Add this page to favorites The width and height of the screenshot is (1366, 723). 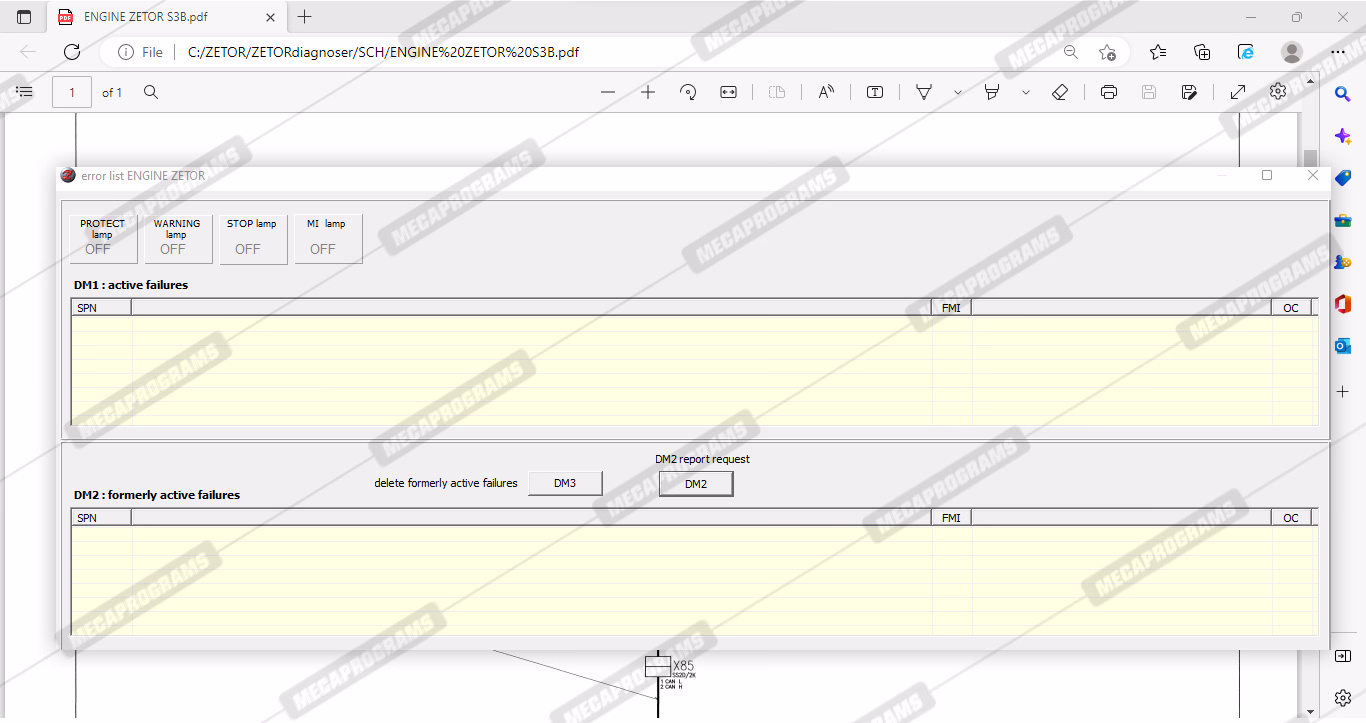1107,52
